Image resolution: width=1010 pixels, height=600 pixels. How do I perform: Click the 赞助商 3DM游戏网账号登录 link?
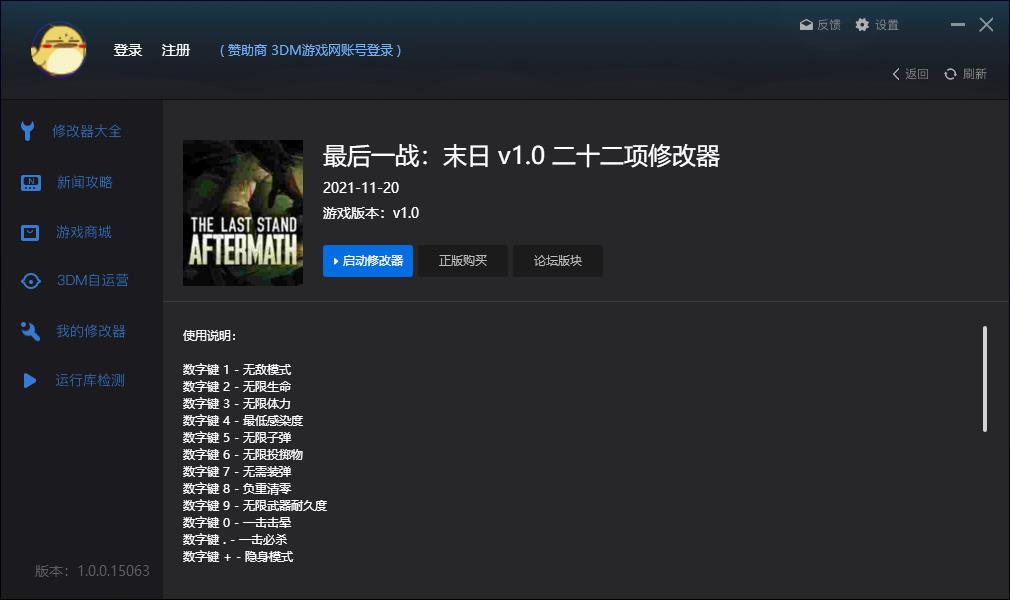310,50
